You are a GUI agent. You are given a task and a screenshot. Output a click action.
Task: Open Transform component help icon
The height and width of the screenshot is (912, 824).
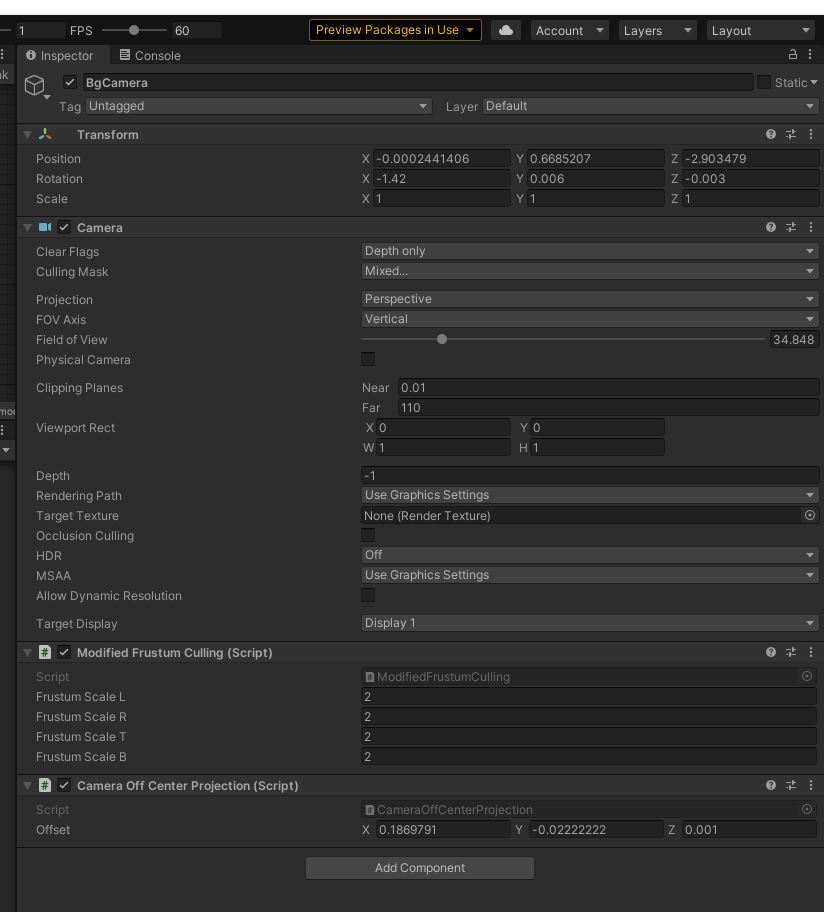point(771,134)
